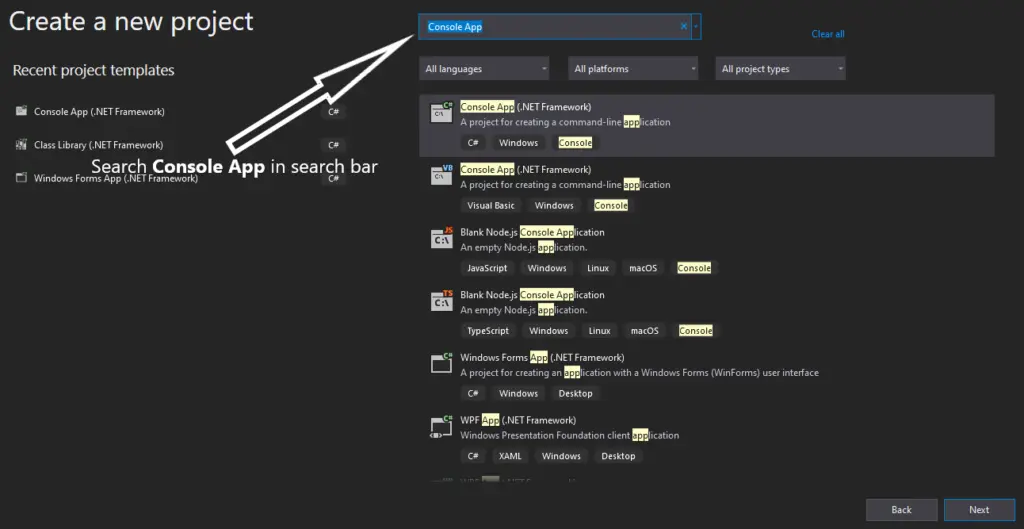Click recent Windows Forms App template icon

tap(22, 178)
